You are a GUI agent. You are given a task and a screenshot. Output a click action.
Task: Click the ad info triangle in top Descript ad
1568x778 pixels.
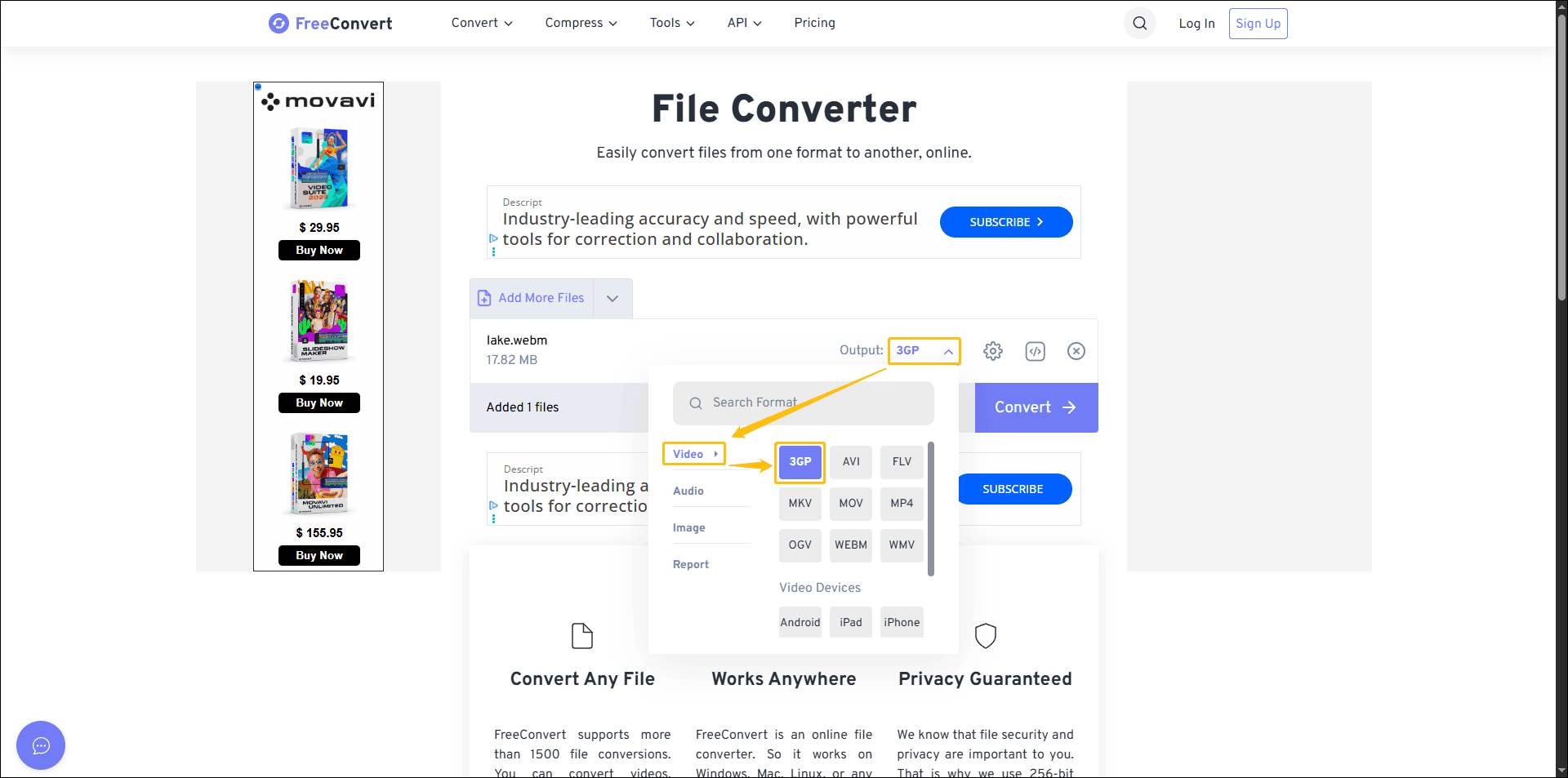point(493,238)
